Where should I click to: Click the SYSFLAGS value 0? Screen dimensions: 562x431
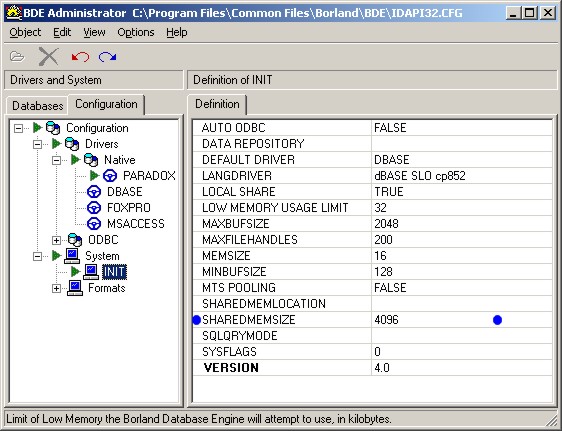(377, 352)
